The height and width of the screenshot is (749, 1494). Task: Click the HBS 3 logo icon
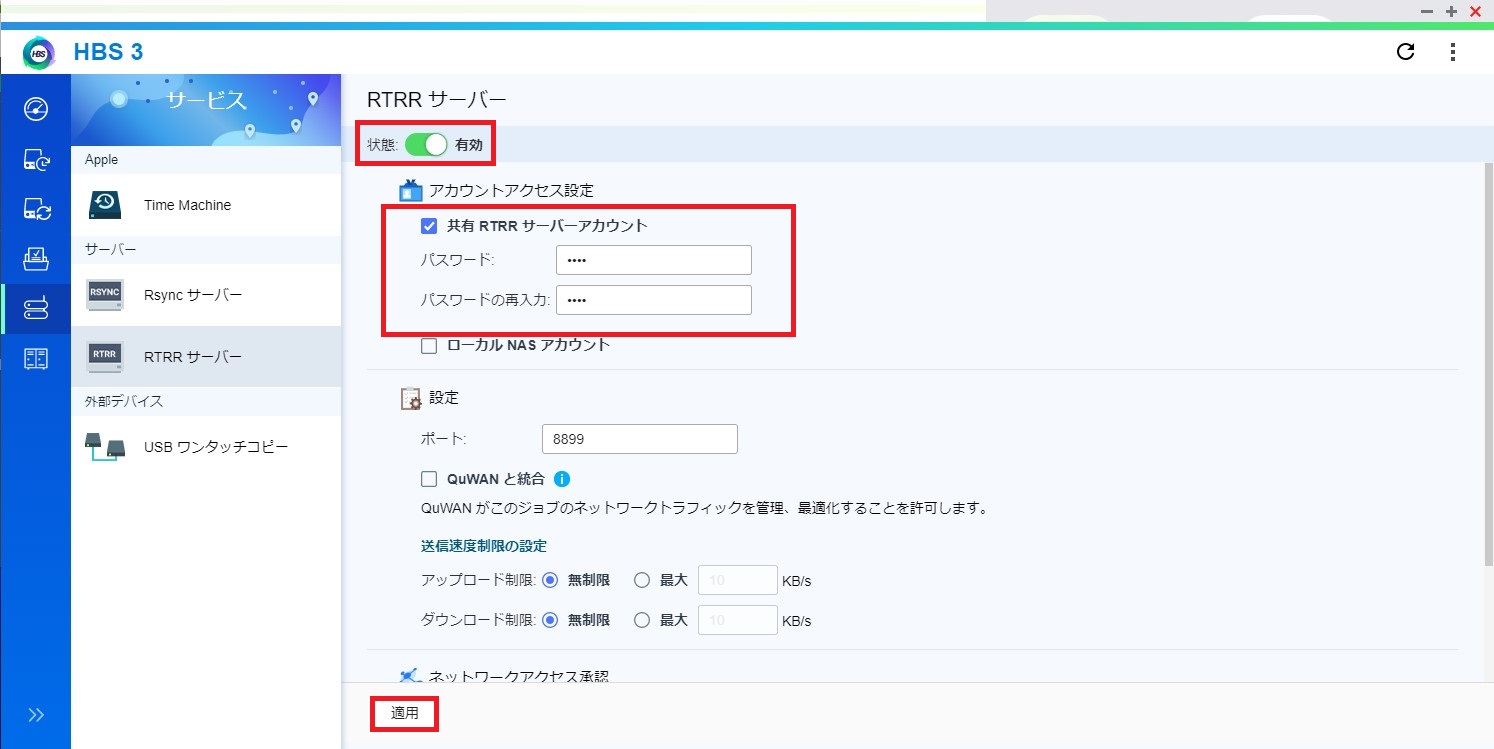39,52
